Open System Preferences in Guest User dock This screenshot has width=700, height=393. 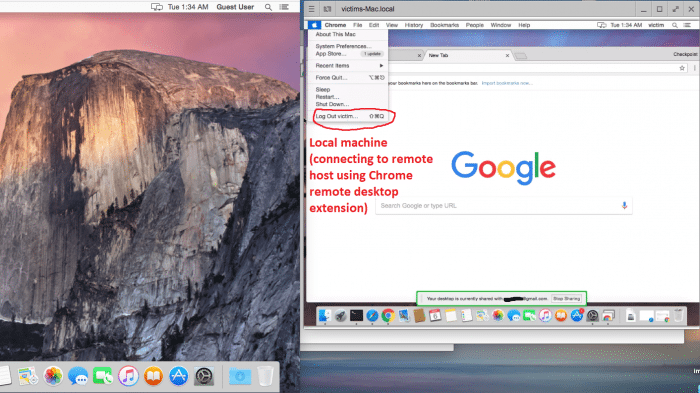(204, 376)
